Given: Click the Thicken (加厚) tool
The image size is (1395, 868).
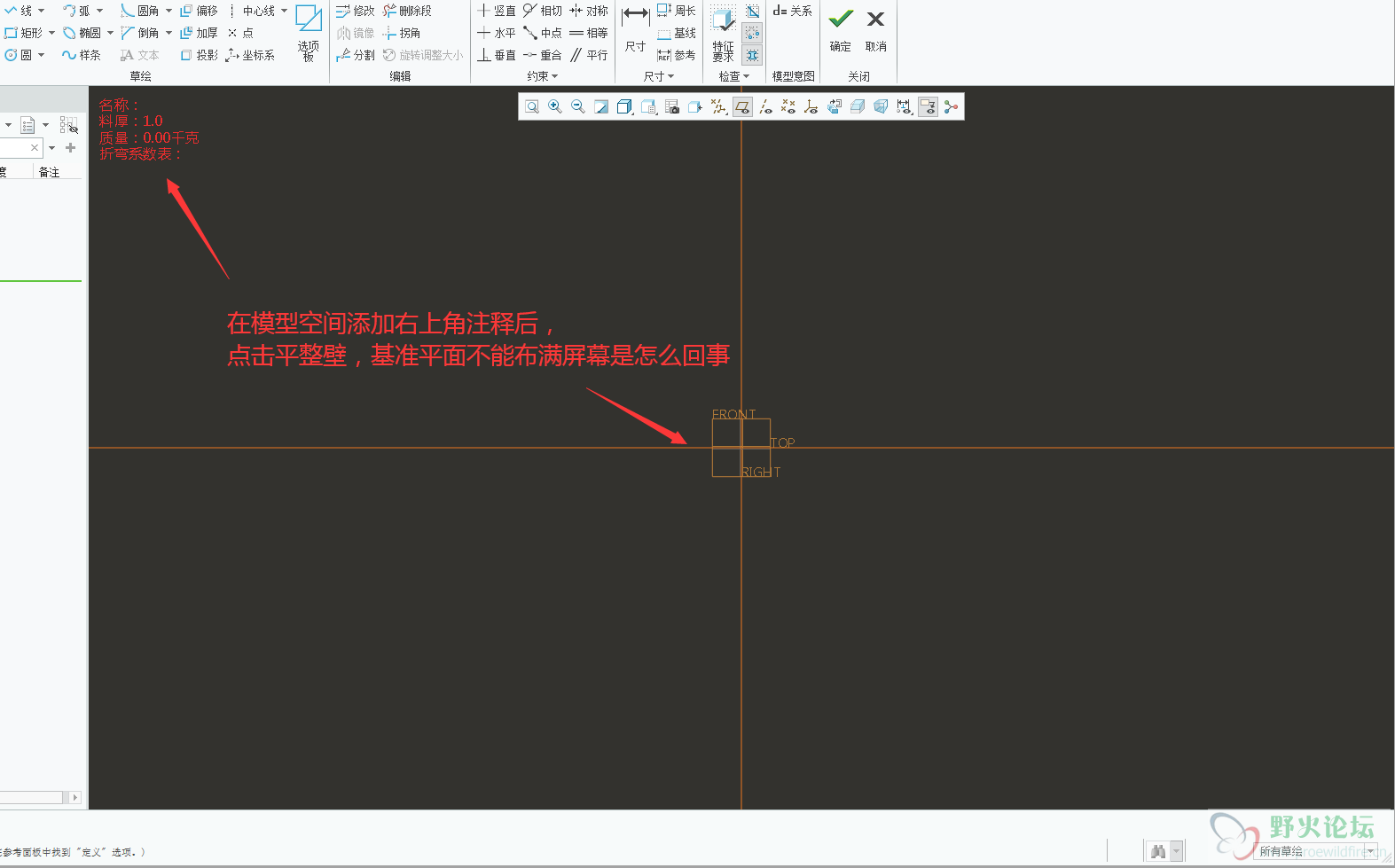Looking at the screenshot, I should (x=199, y=33).
